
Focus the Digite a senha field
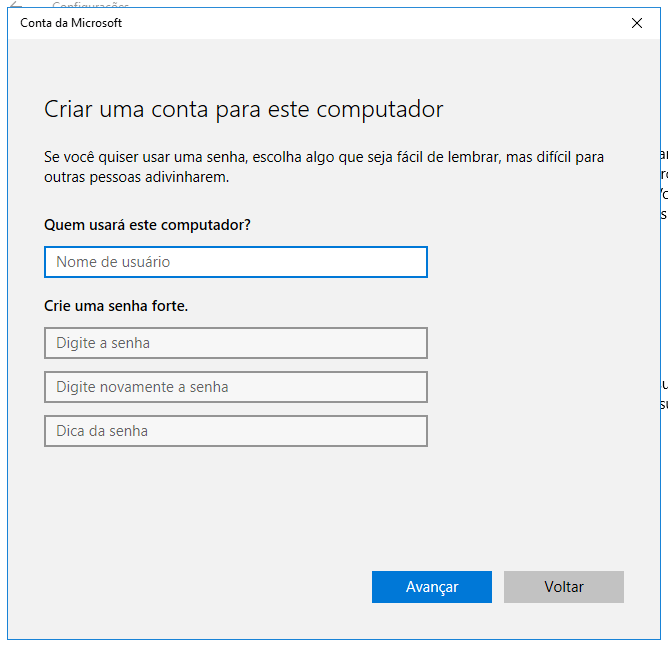pos(236,343)
